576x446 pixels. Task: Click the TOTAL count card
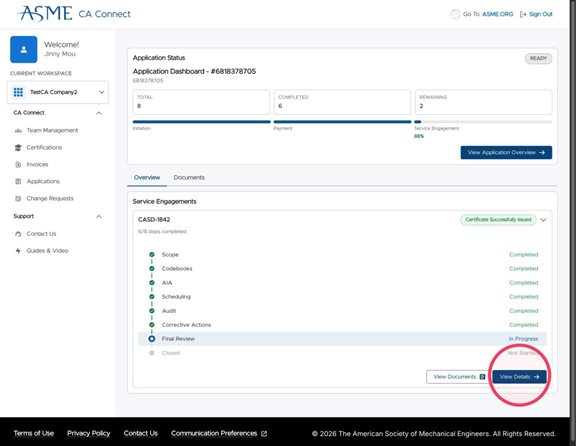(x=201, y=102)
